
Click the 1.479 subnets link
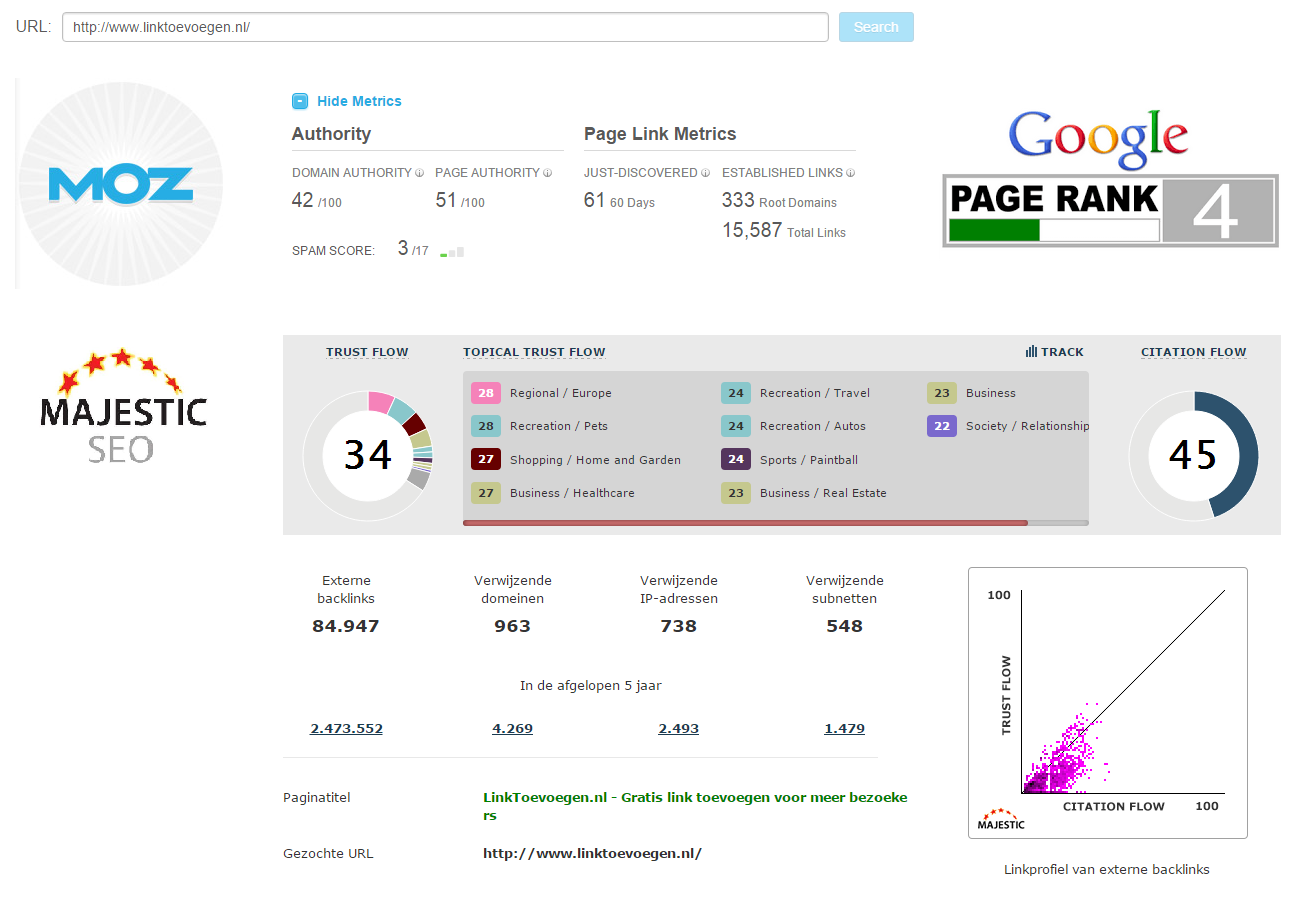coord(844,729)
